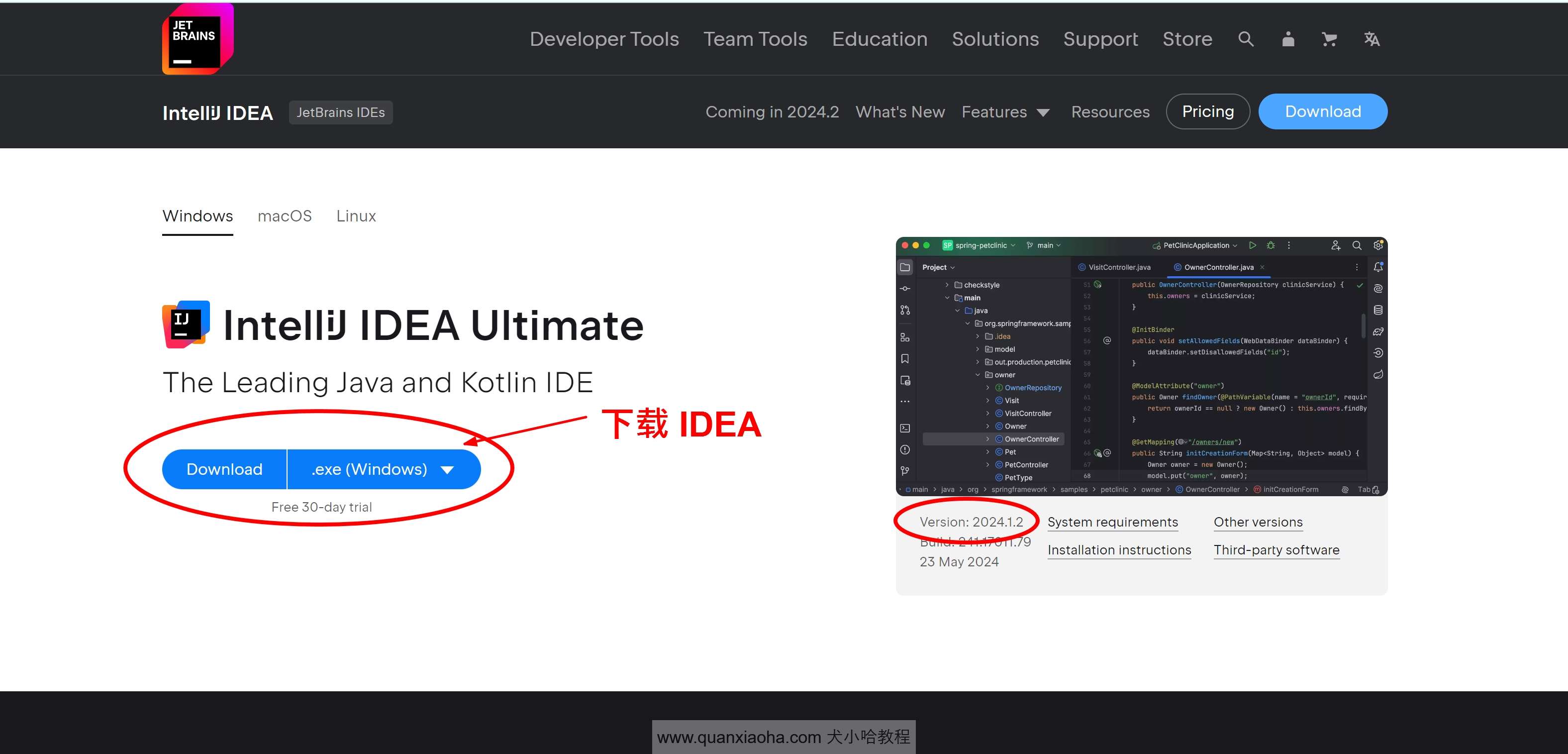Screen dimensions: 1568x754
Task: Click the IntelliJ IDEA product title
Action: (x=217, y=112)
